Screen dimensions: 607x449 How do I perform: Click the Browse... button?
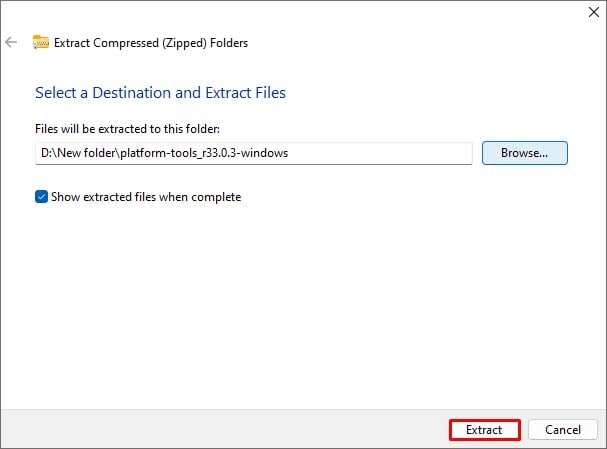(525, 153)
